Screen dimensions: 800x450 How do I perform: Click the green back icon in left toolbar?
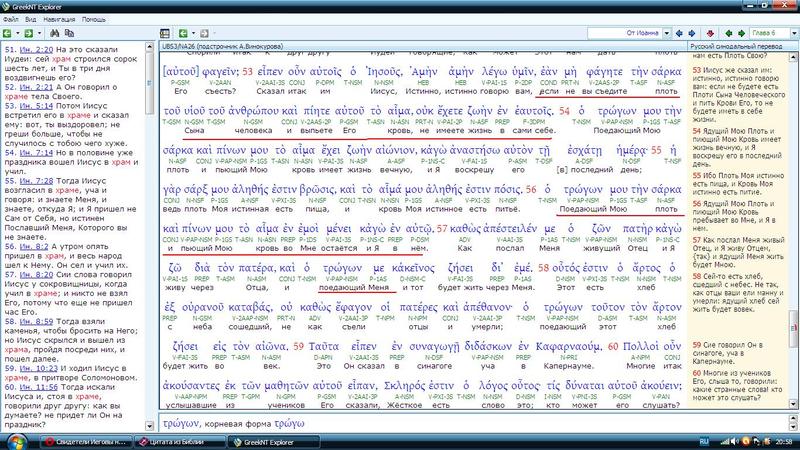[8, 33]
